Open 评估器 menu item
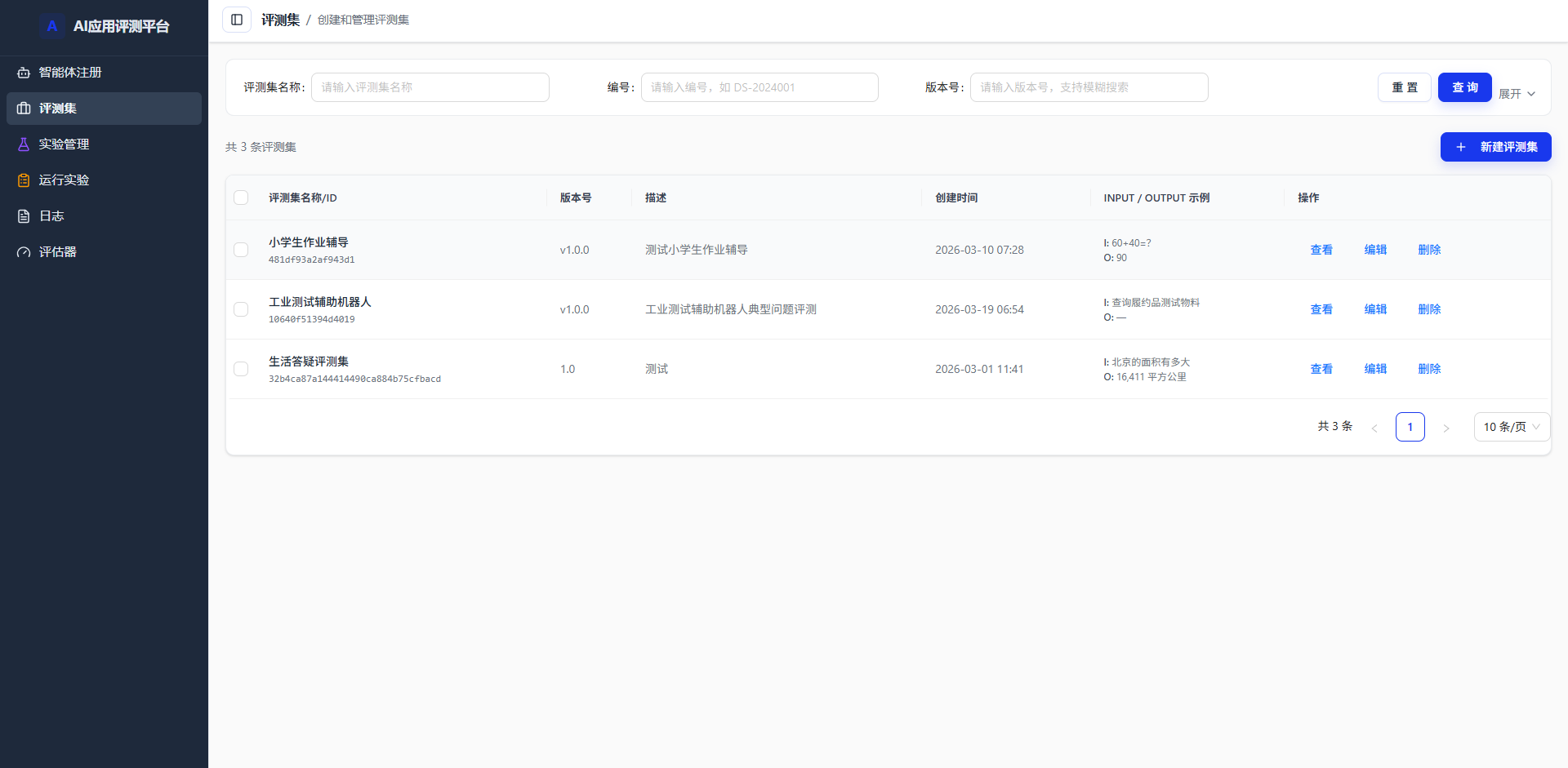This screenshot has width=1568, height=768. click(104, 252)
